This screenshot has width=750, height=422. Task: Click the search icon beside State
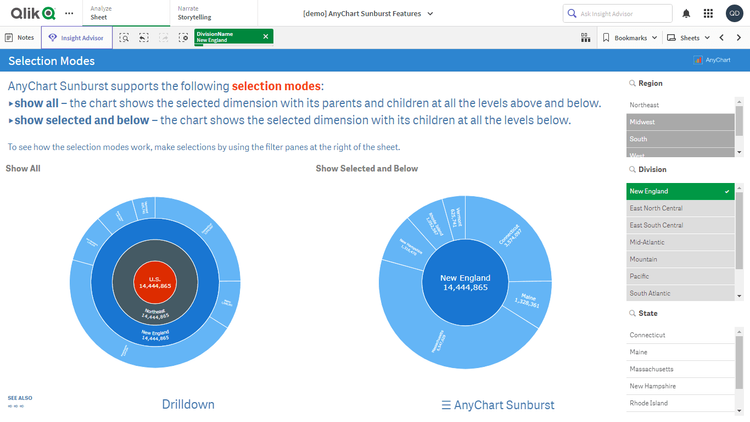633,314
